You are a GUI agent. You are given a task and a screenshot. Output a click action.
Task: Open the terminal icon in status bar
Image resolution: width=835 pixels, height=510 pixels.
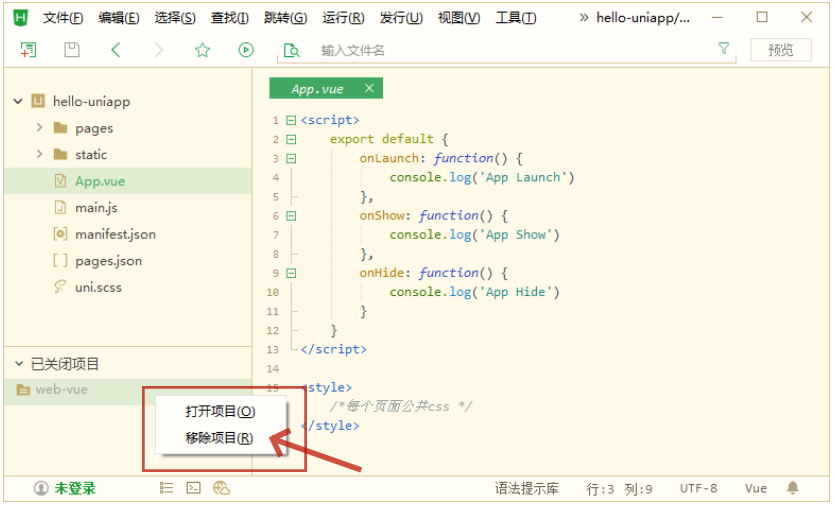(x=194, y=488)
